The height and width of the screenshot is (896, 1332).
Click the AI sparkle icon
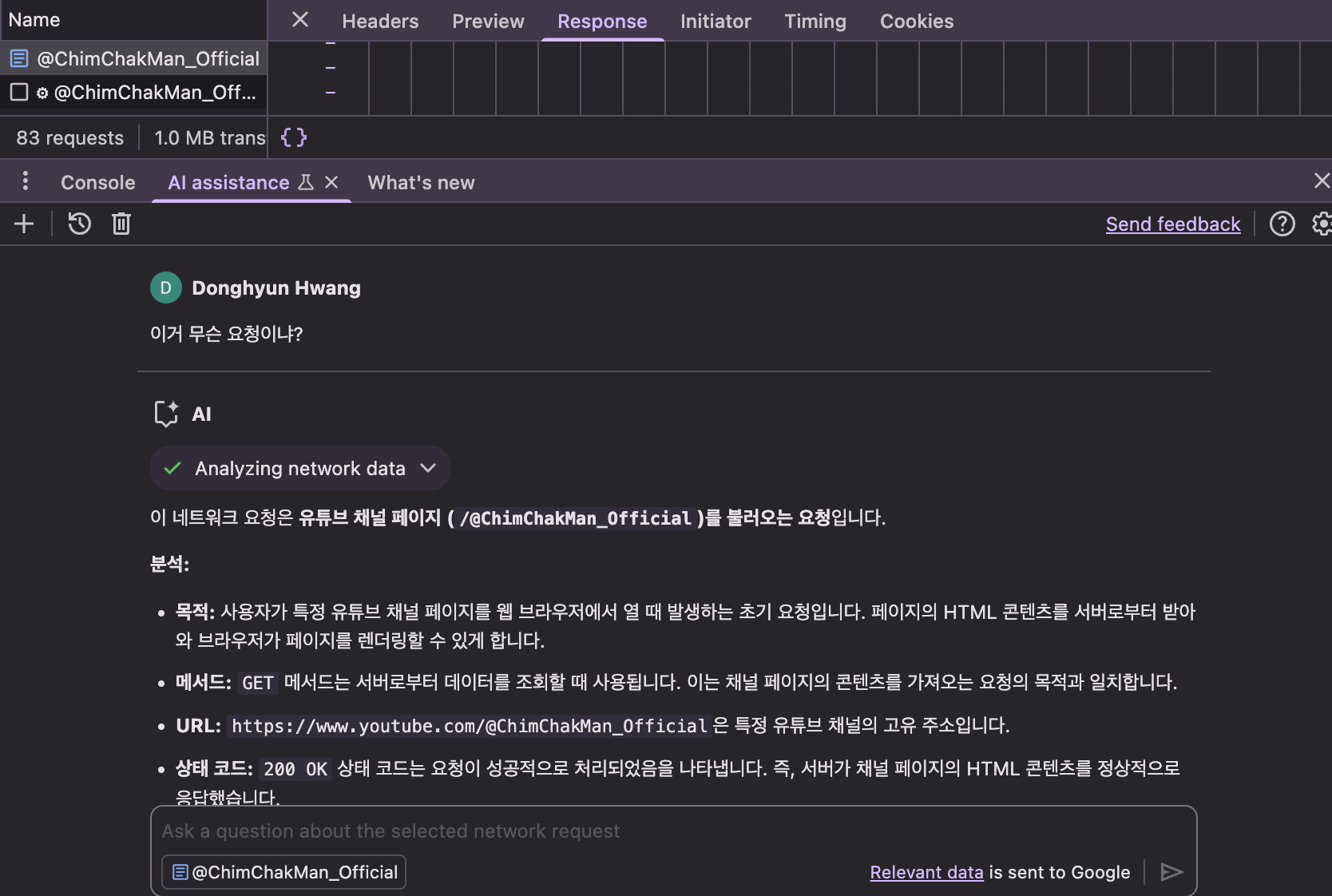(x=166, y=414)
